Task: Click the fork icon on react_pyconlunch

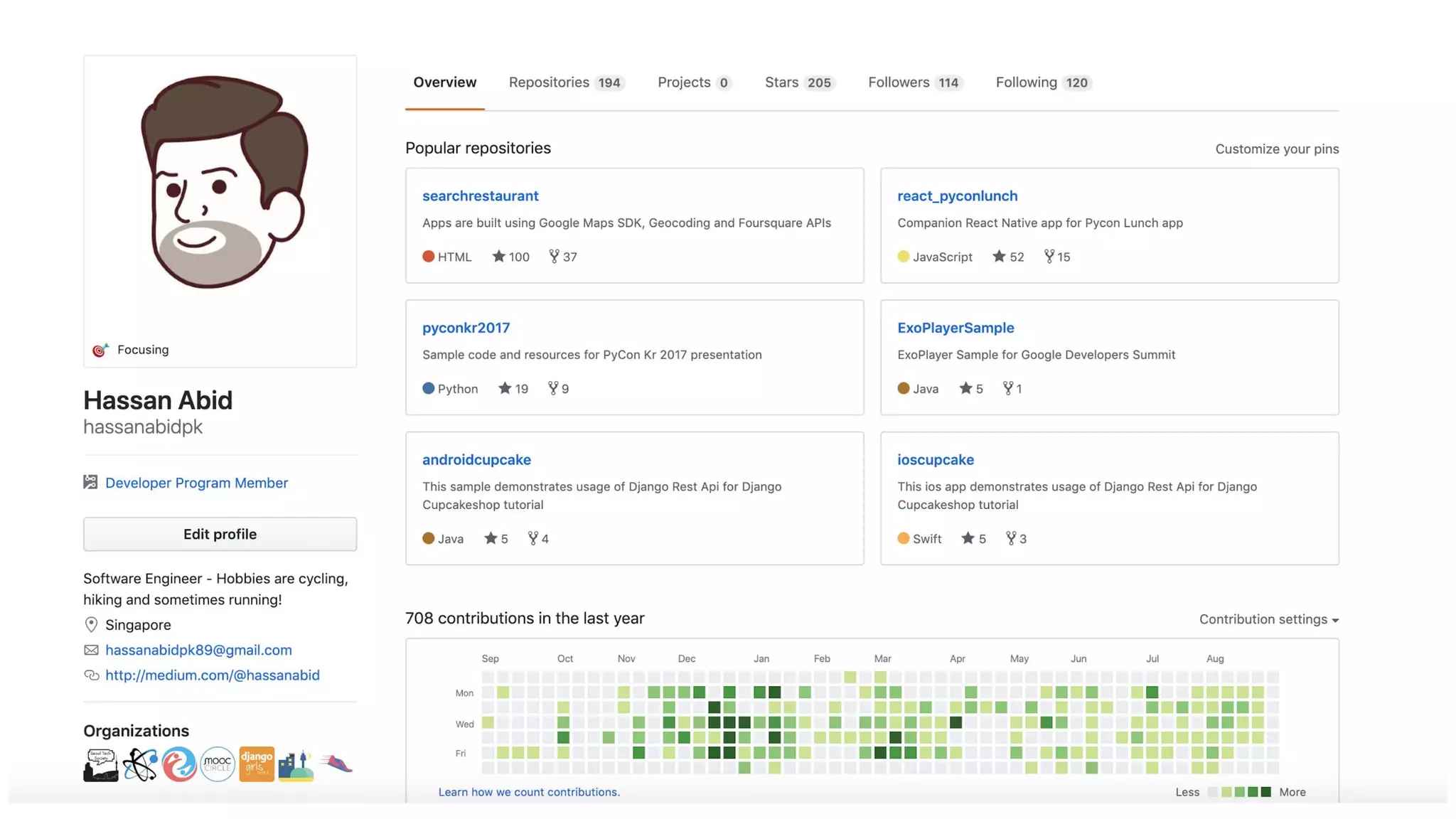Action: 1049,257
